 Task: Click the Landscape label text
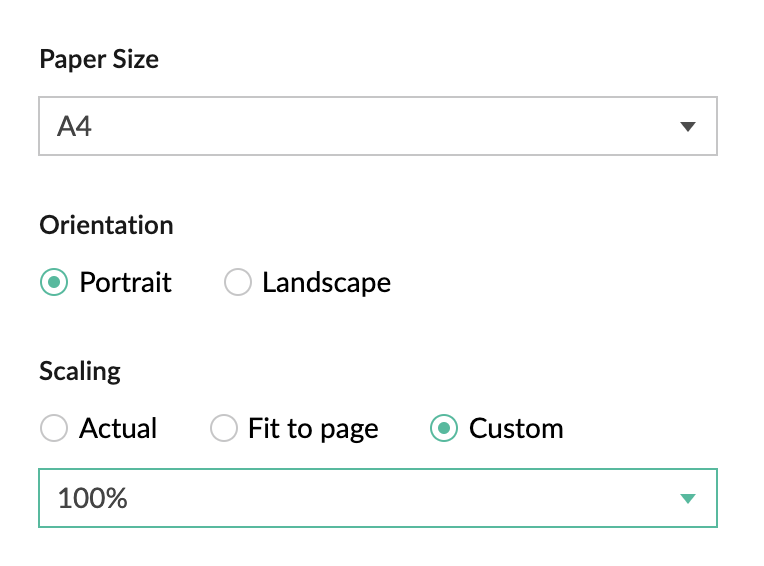click(x=326, y=283)
